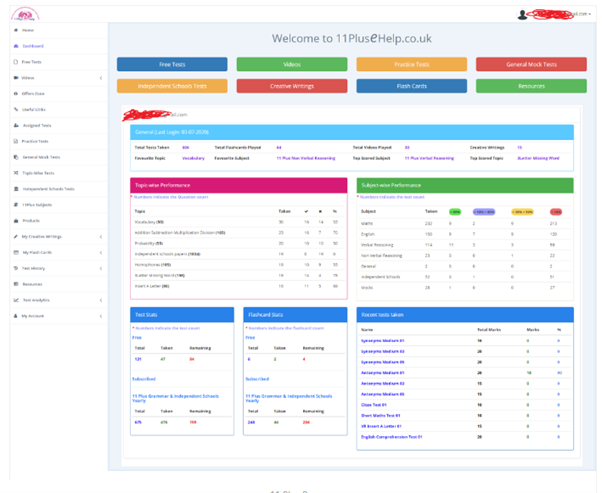Expand the Test History chevron

point(101,268)
